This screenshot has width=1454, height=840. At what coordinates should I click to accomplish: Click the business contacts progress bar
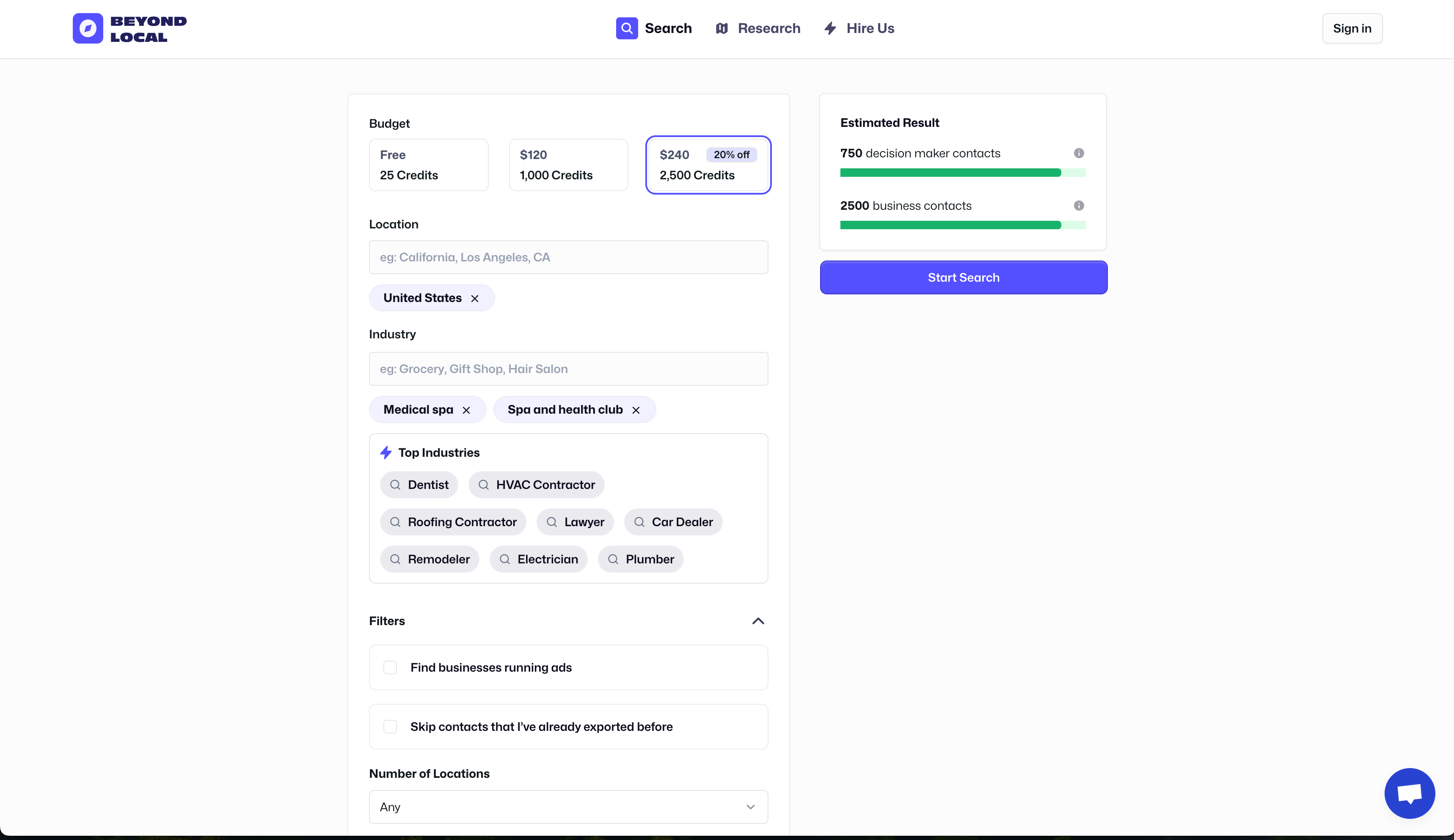coord(962,225)
